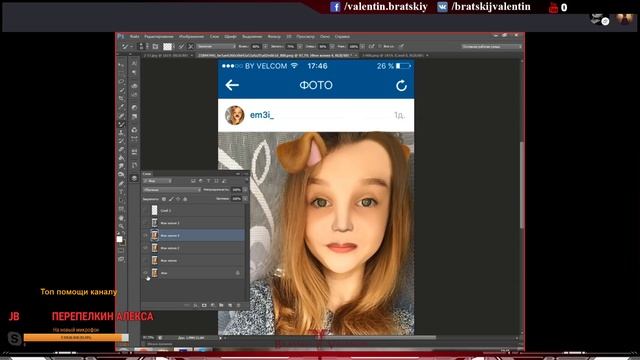Toggle visibility of top white-thumbnail layer
The image size is (640, 360).
[x=146, y=210]
